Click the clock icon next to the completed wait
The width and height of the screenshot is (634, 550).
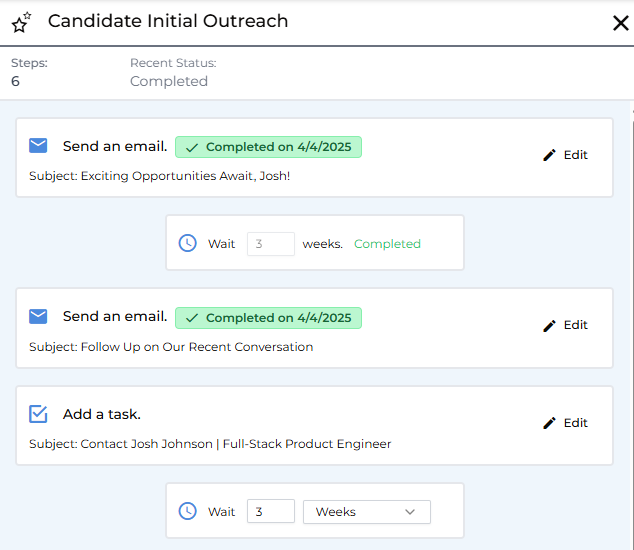coord(187,243)
